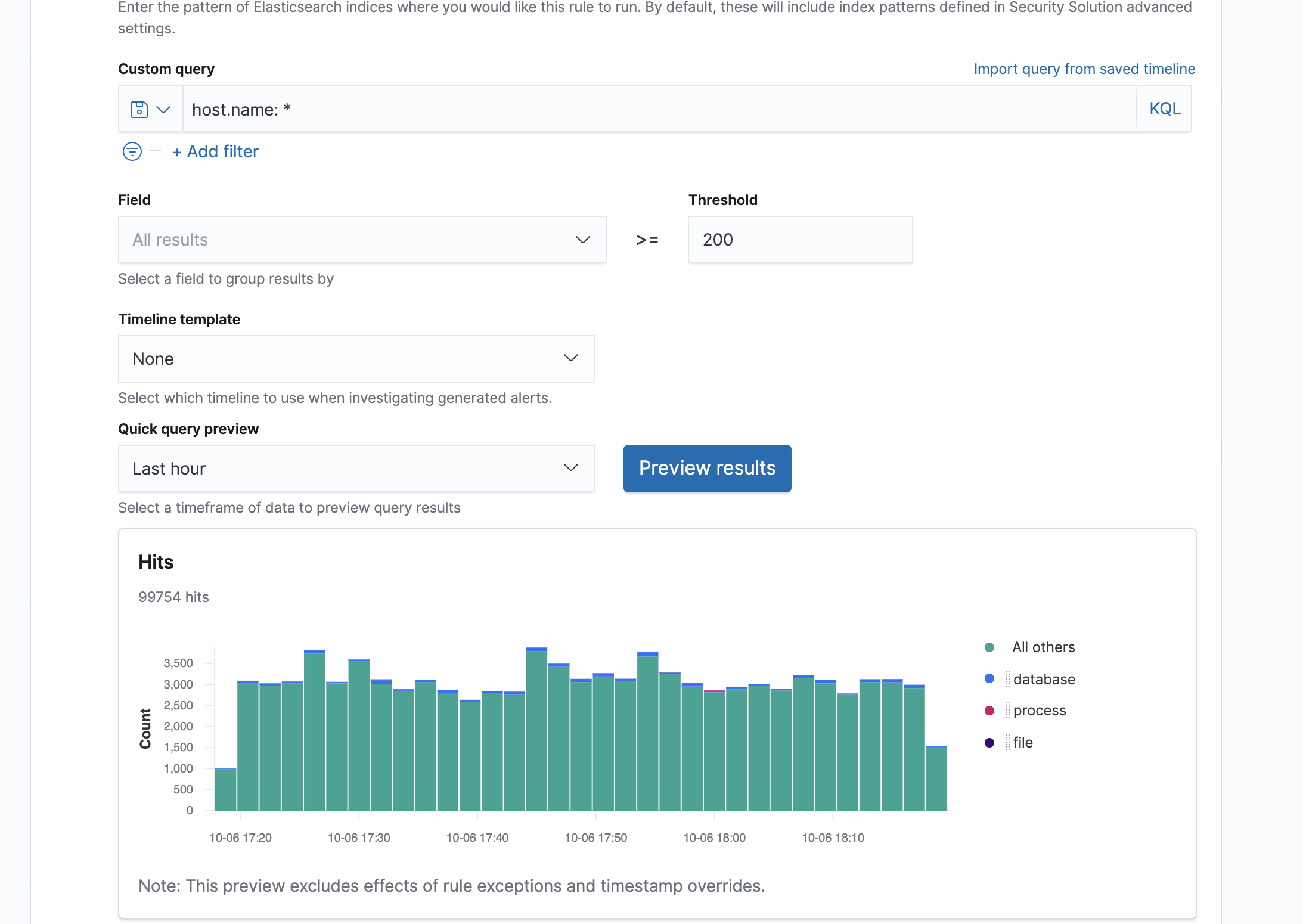Focus the Threshold value field
Screen dimensions: 1303x924
point(799,240)
